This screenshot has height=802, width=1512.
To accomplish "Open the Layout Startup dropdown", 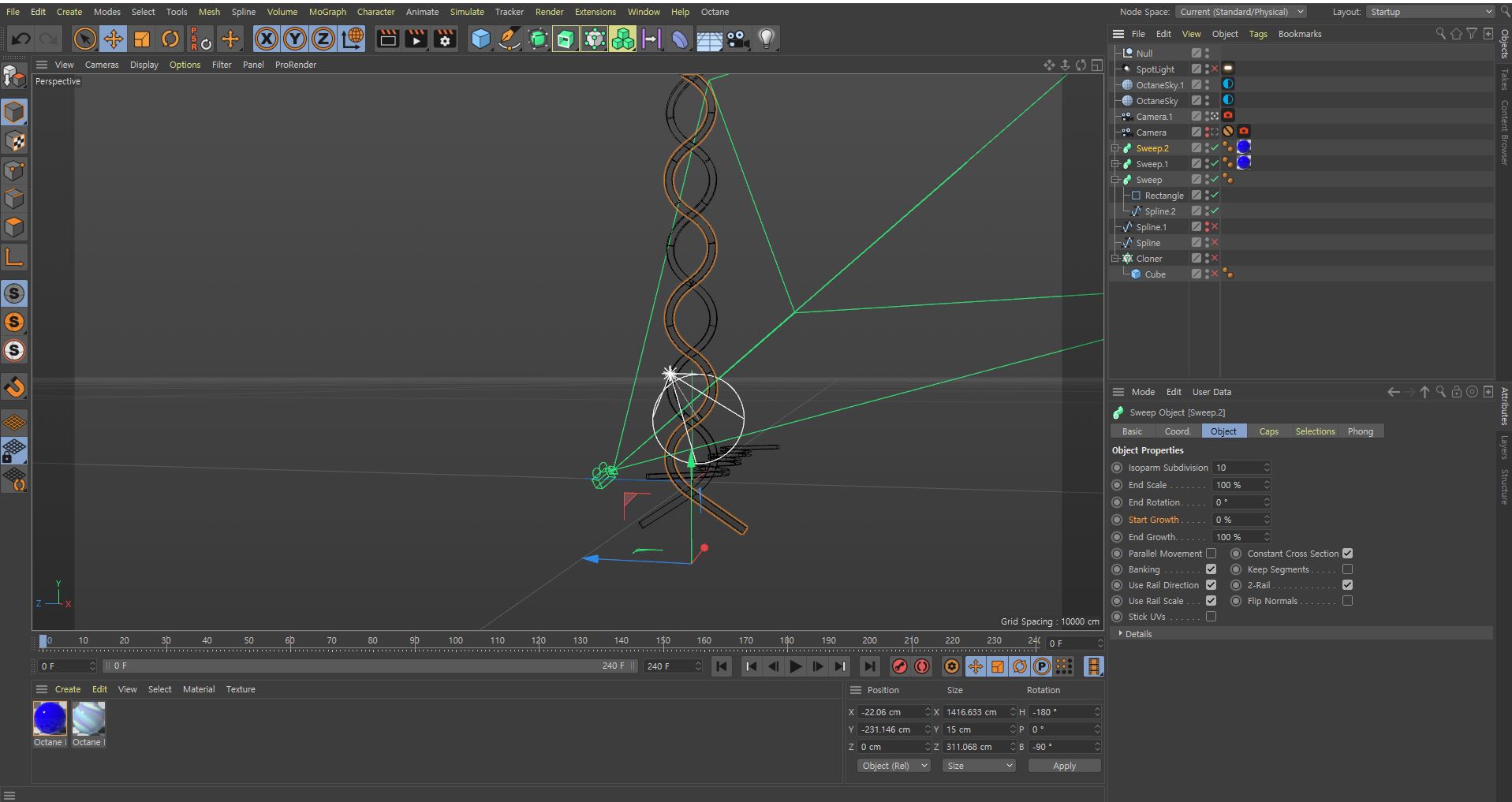I will (1430, 12).
